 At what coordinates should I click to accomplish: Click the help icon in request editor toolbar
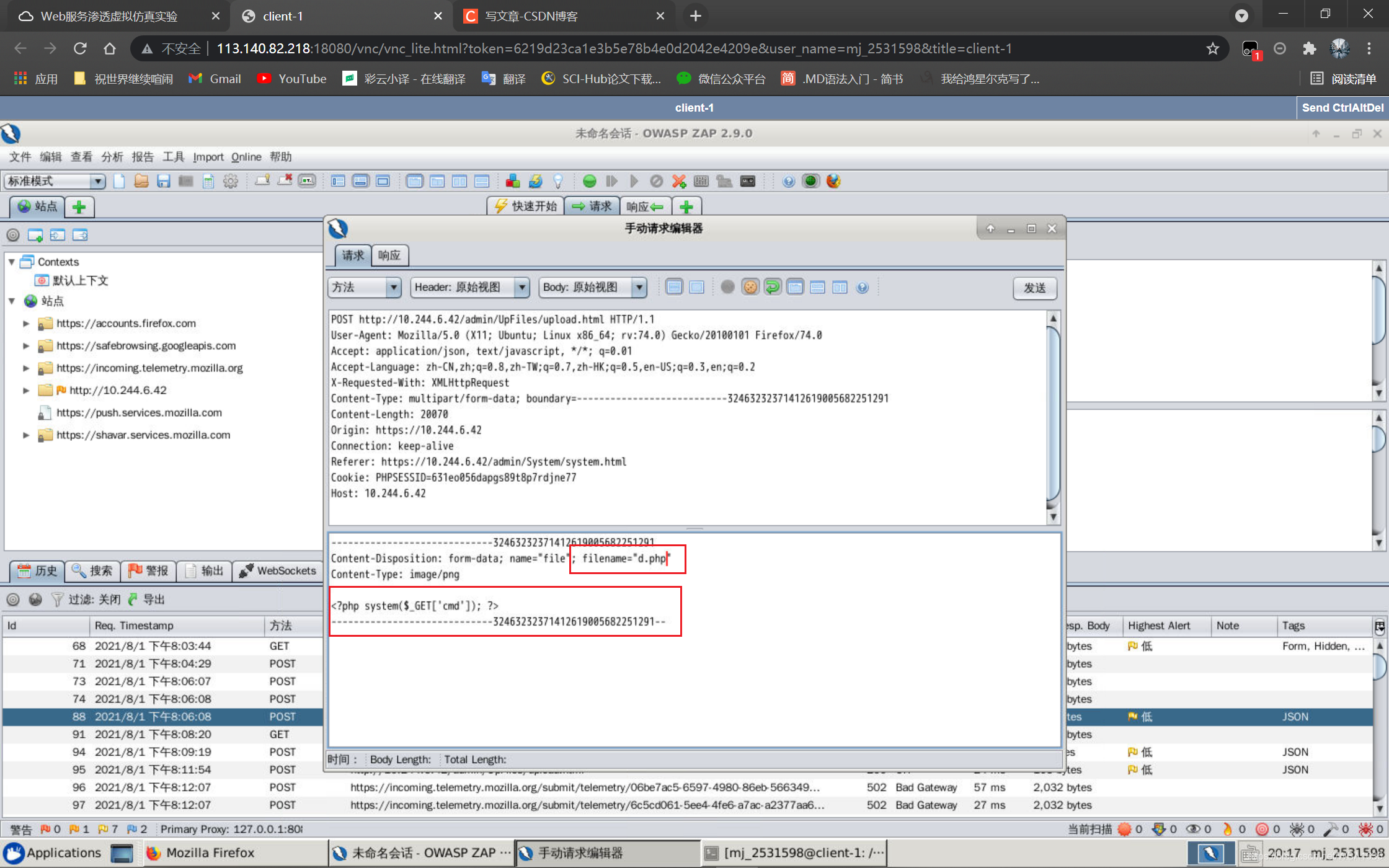click(862, 287)
